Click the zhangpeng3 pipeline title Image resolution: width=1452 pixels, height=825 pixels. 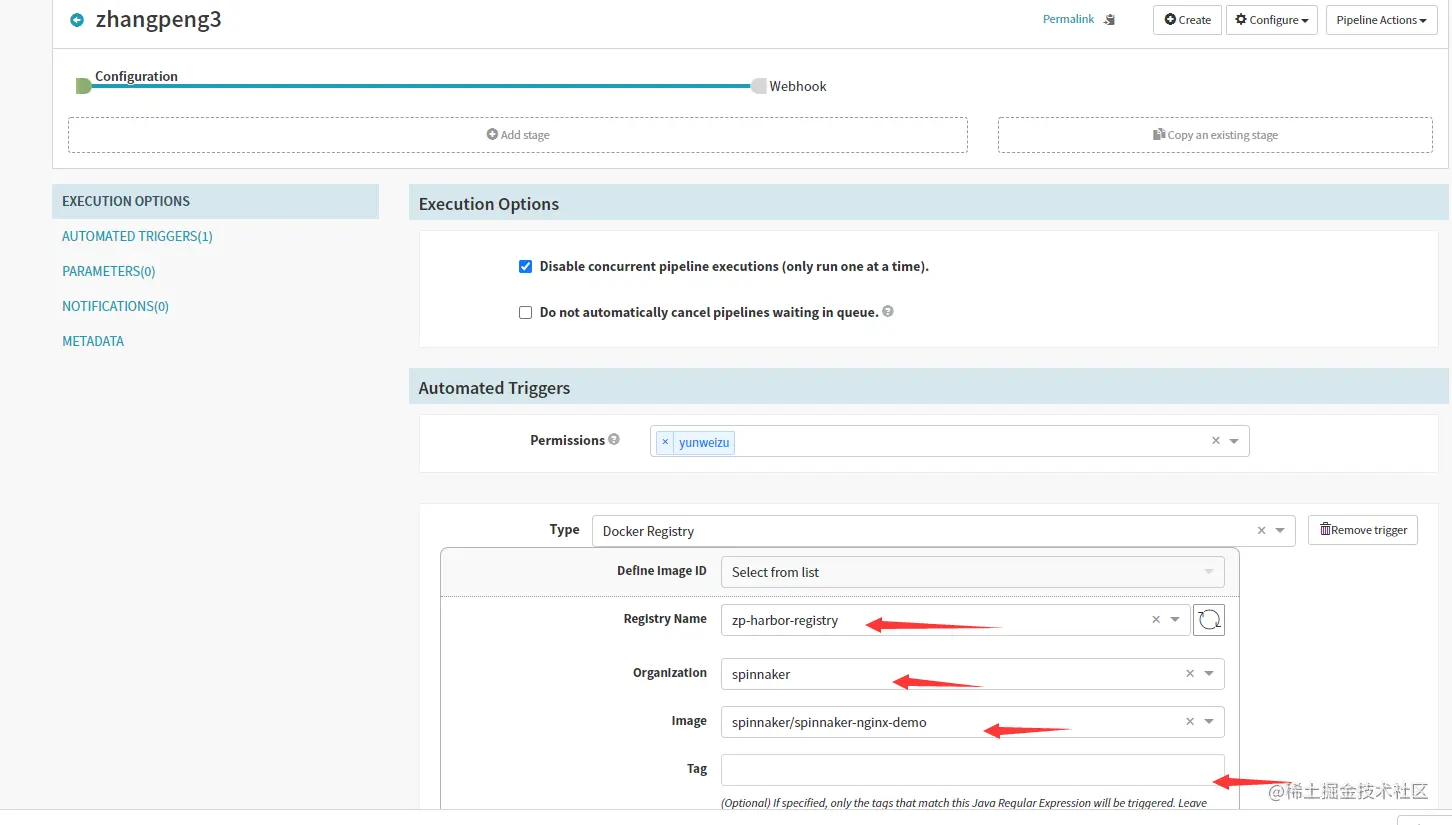click(x=158, y=19)
